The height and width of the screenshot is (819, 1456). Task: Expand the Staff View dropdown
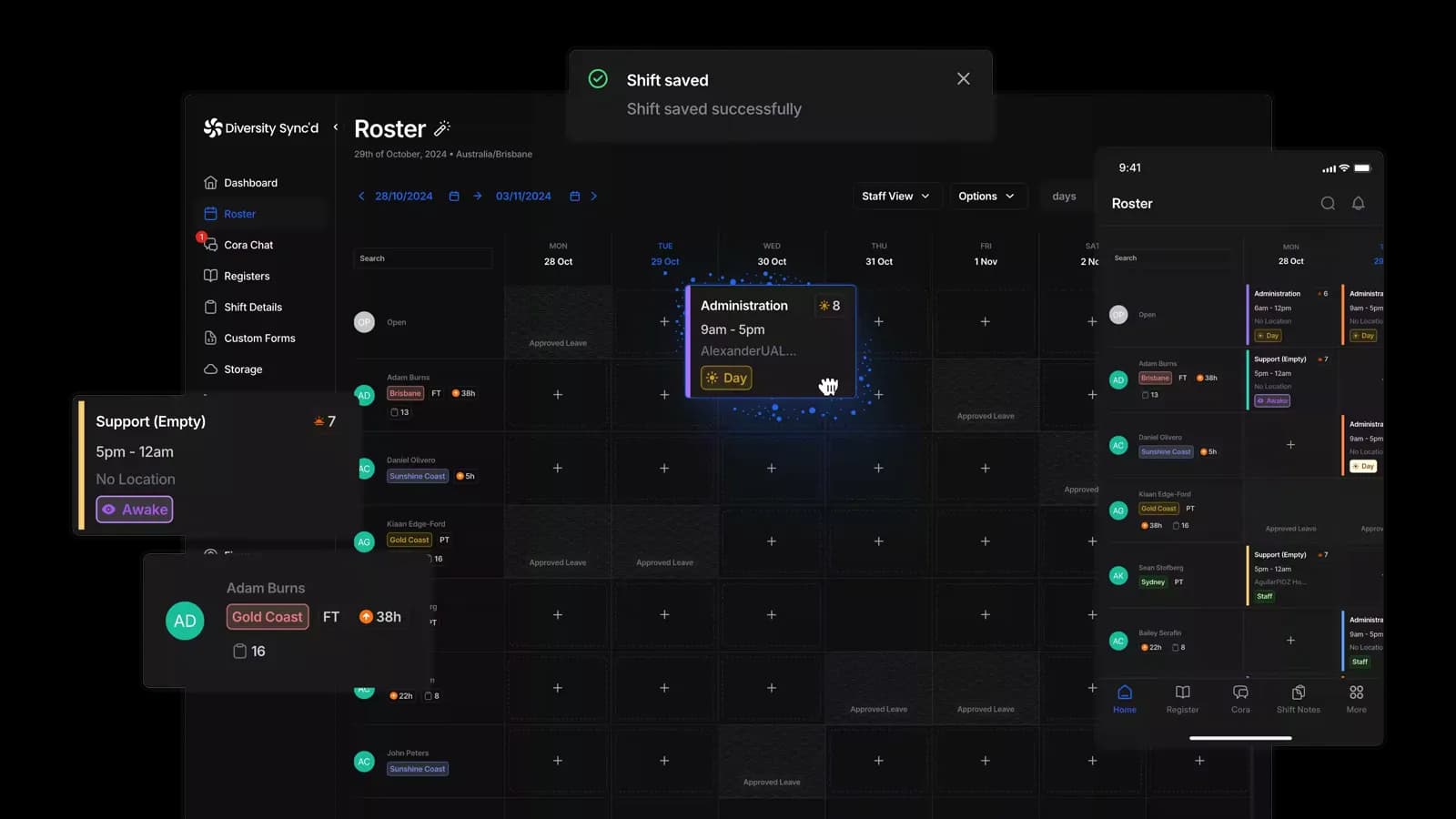tap(896, 196)
